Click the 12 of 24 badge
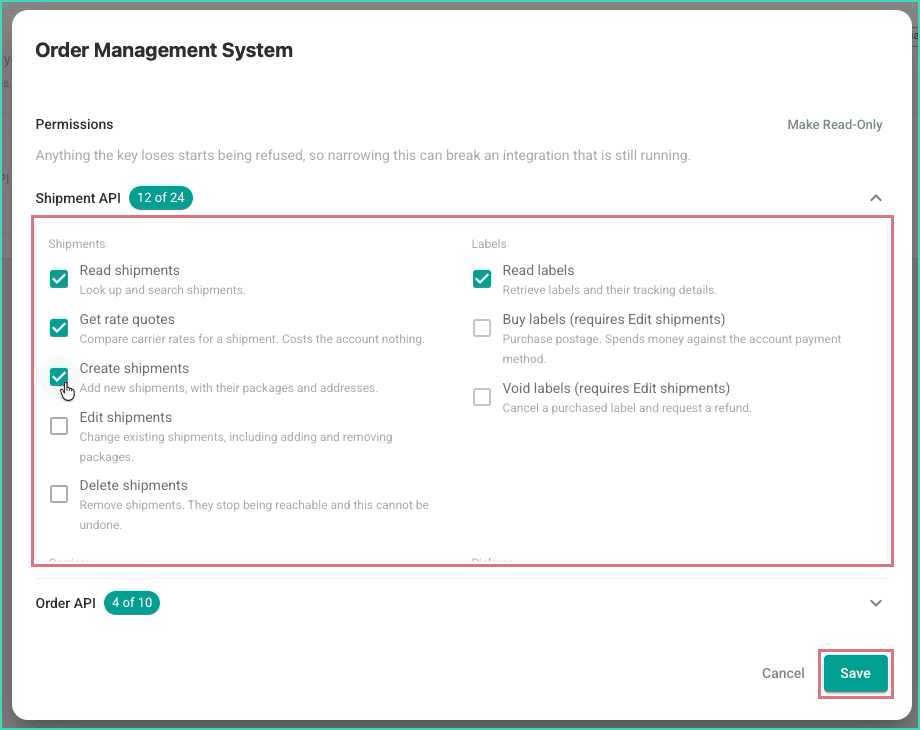This screenshot has width=920, height=730. pos(161,198)
